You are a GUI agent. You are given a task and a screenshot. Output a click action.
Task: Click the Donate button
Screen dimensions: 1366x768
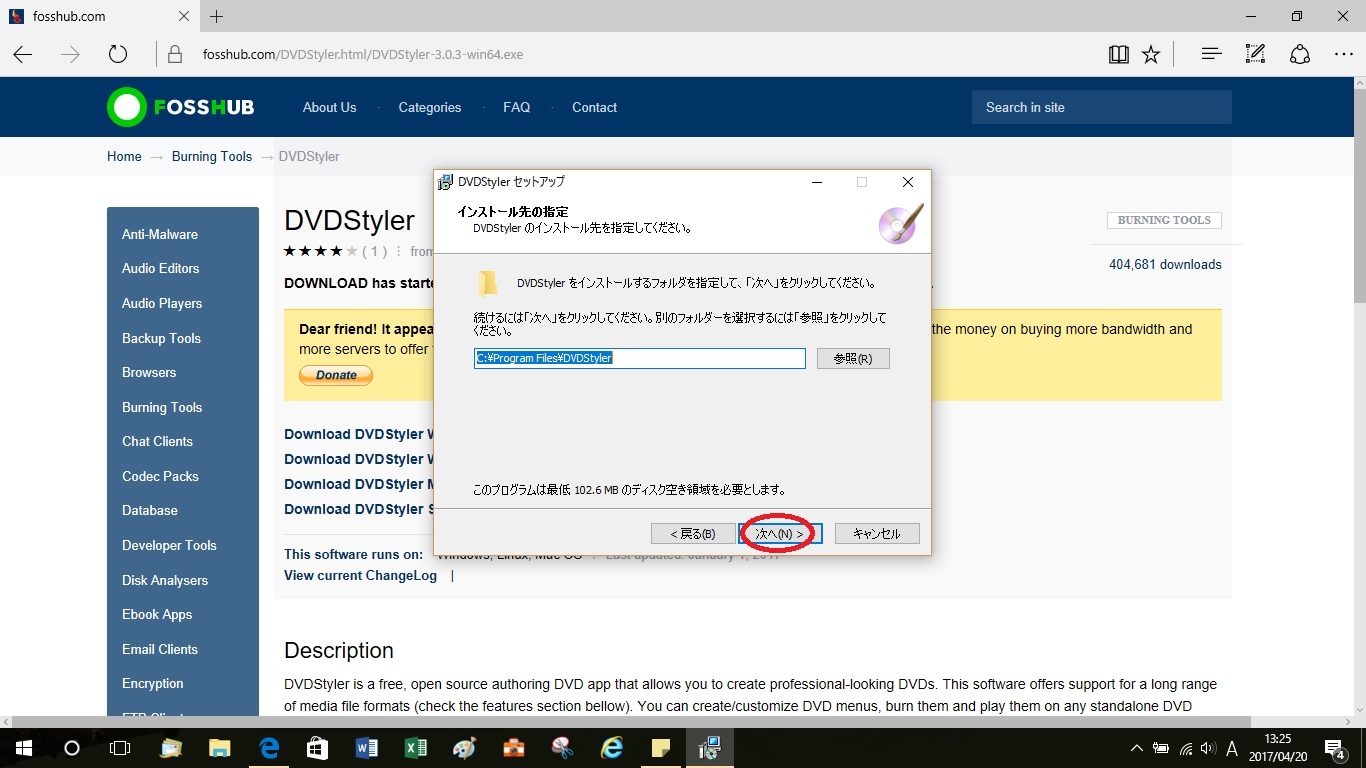[x=336, y=375]
